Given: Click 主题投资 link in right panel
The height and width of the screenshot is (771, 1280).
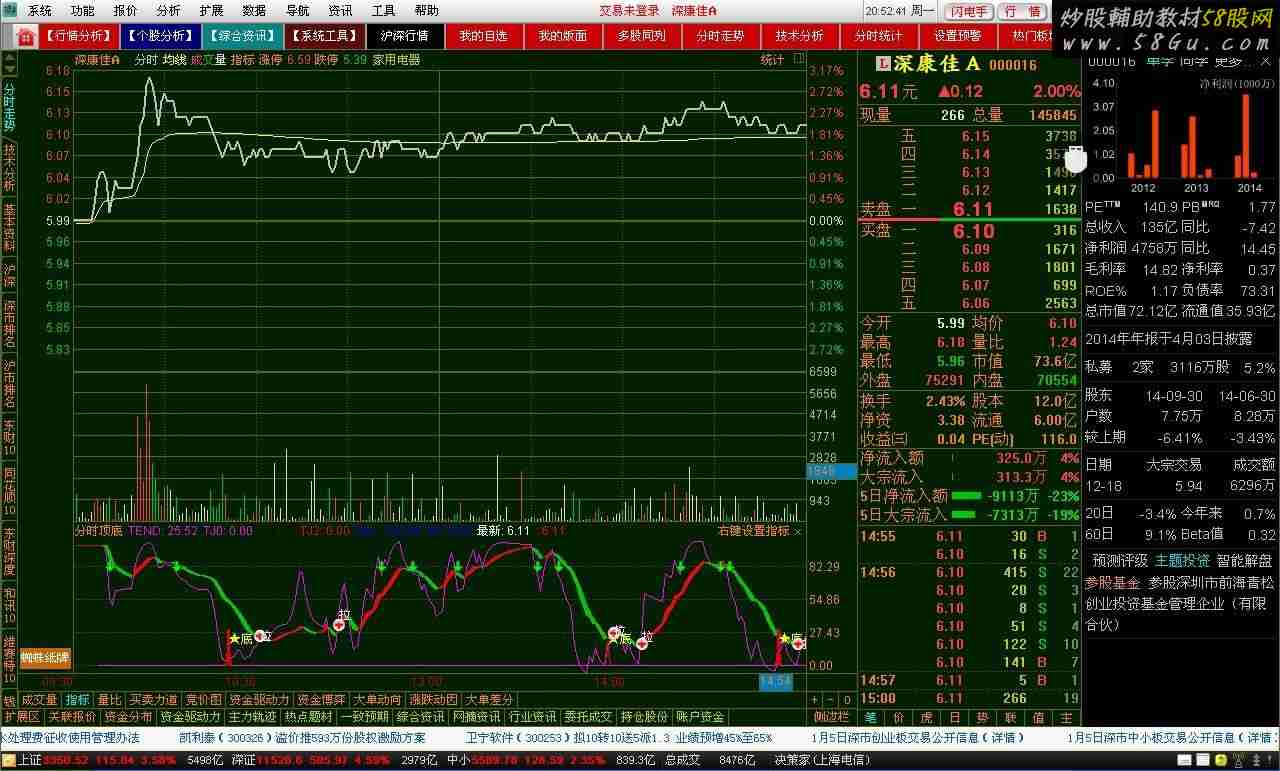Looking at the screenshot, I should tap(1182, 561).
